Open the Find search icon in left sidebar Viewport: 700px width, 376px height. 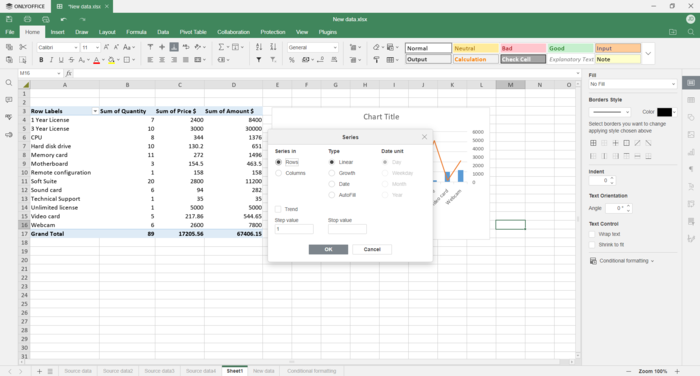click(x=8, y=83)
